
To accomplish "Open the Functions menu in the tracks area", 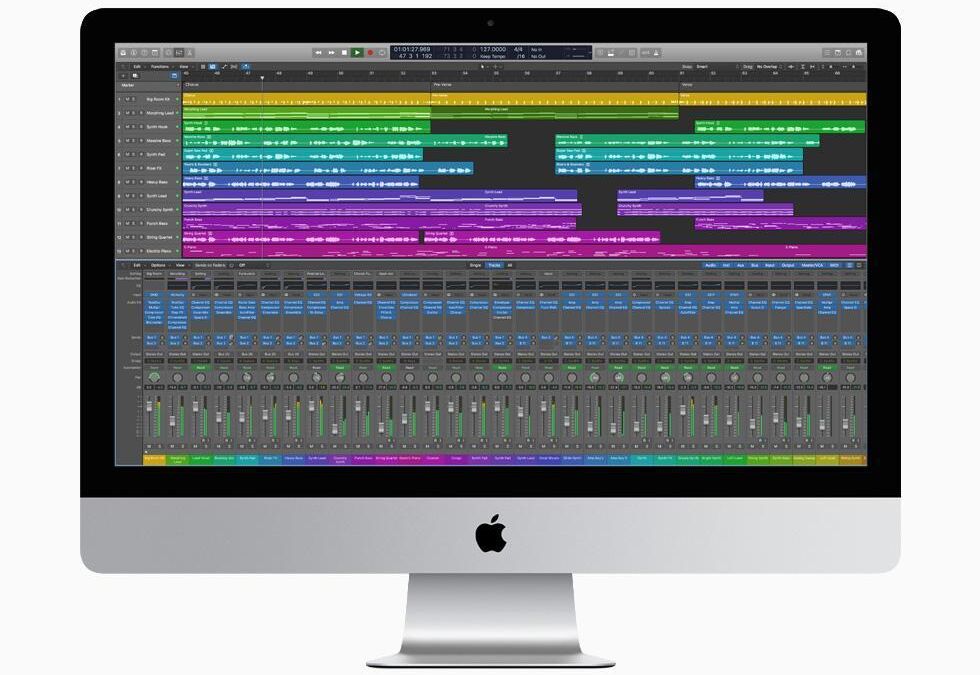I will [x=159, y=67].
